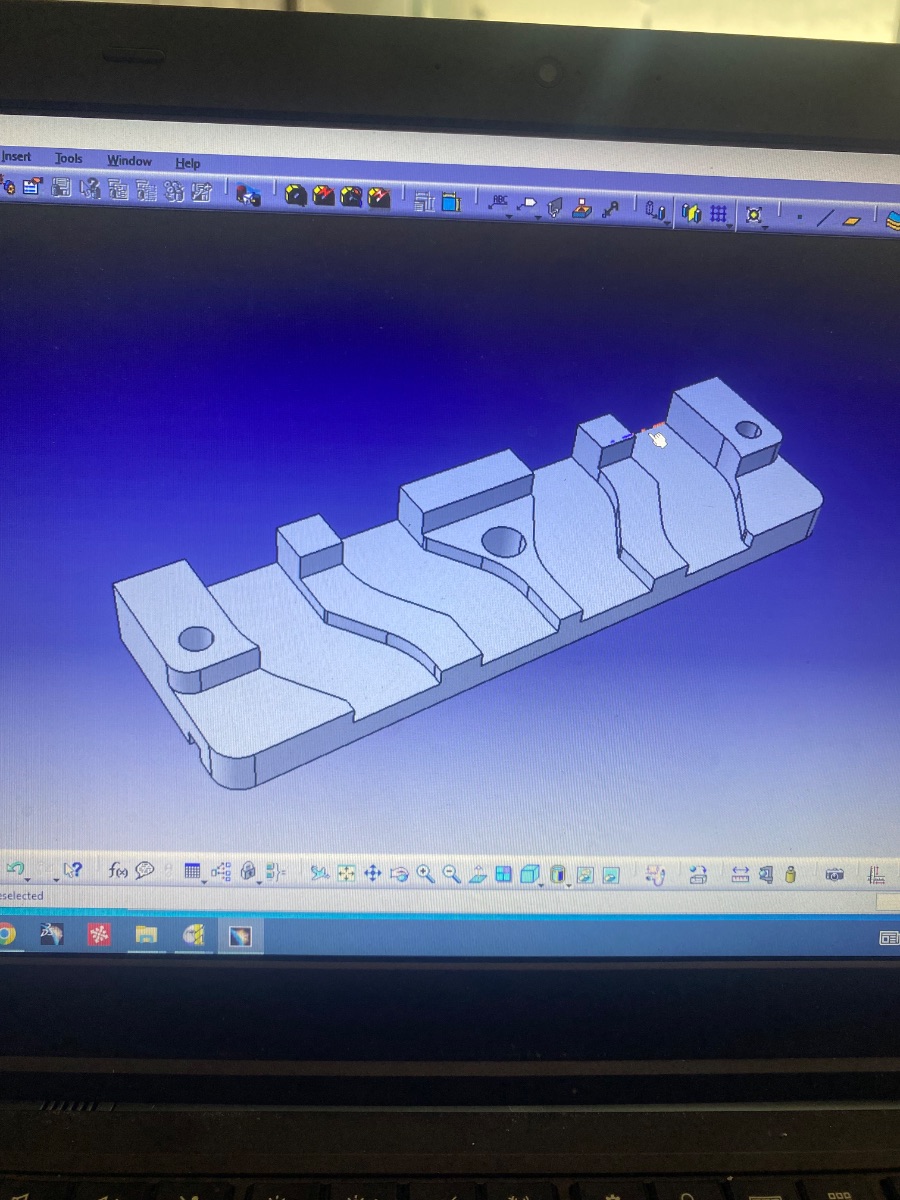This screenshot has height=1200, width=900.
Task: Click the red app icon in taskbar
Action: tap(99, 934)
